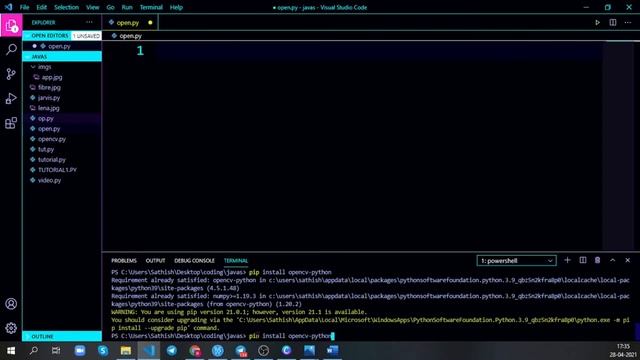
Task: Open the View menu
Action: [x=92, y=7]
